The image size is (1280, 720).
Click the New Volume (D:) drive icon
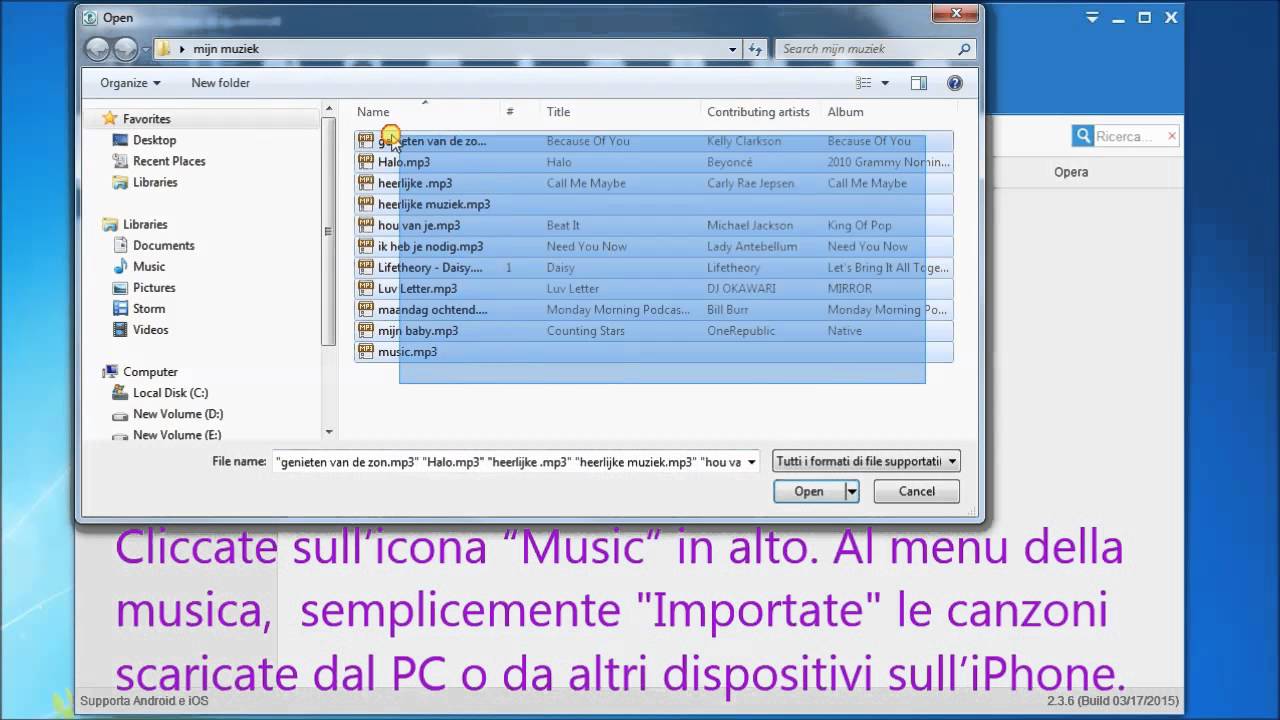(x=121, y=414)
